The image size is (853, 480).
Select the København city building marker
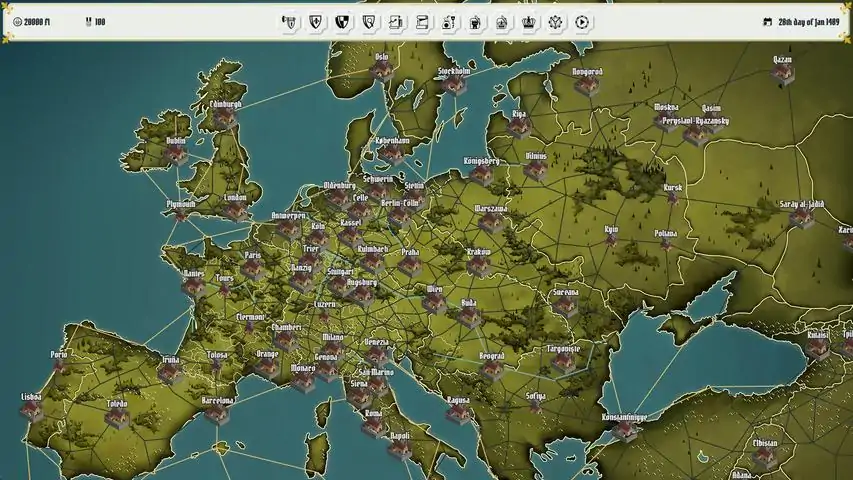point(392,155)
